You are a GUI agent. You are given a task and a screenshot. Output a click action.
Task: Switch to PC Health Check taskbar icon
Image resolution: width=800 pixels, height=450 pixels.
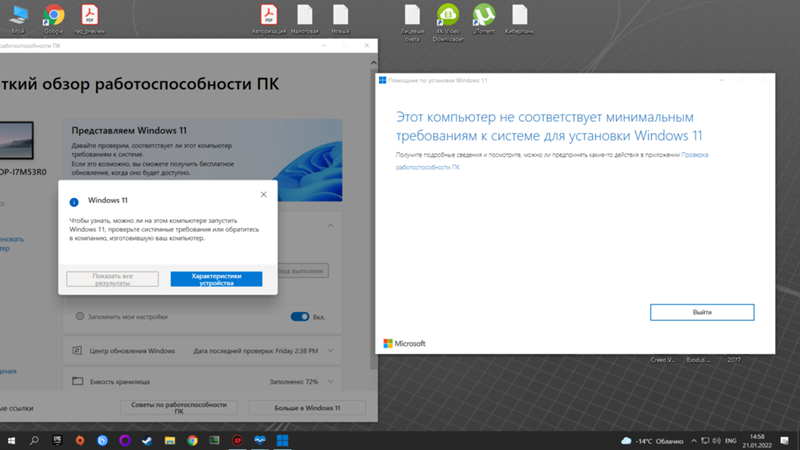tap(260, 440)
